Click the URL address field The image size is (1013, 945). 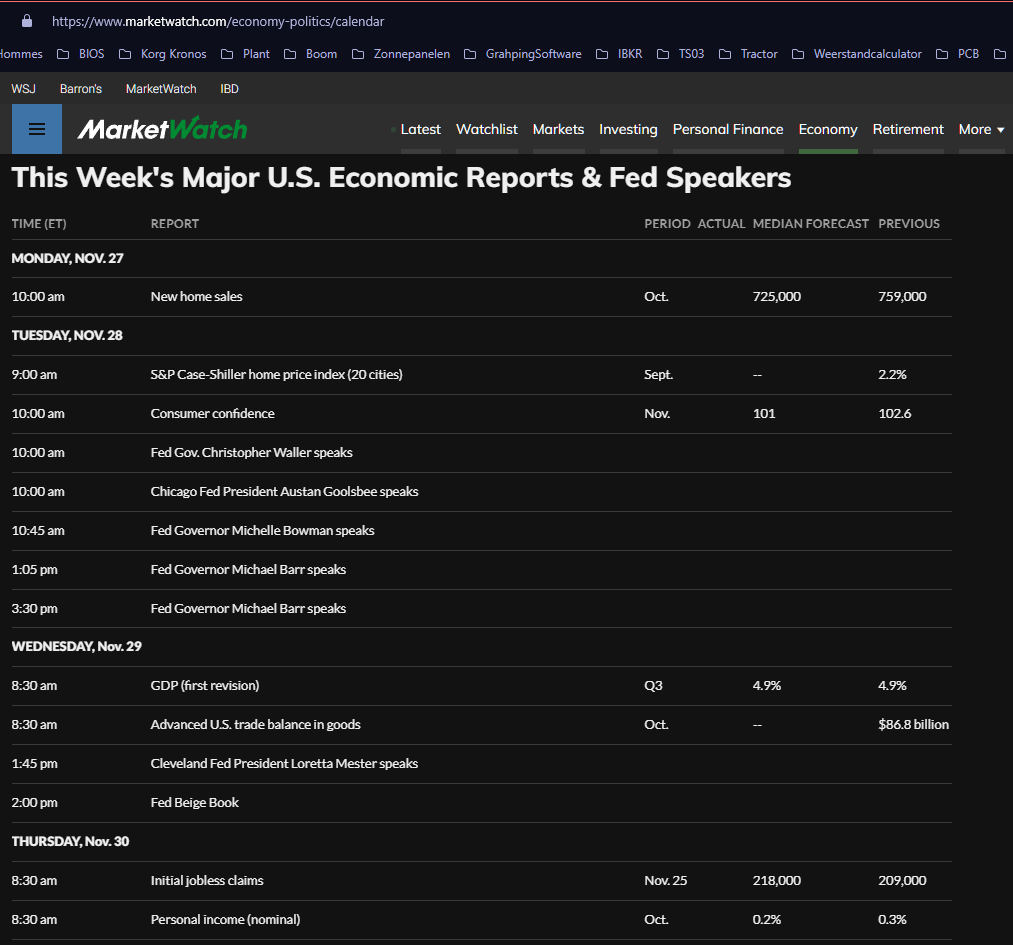tap(218, 21)
